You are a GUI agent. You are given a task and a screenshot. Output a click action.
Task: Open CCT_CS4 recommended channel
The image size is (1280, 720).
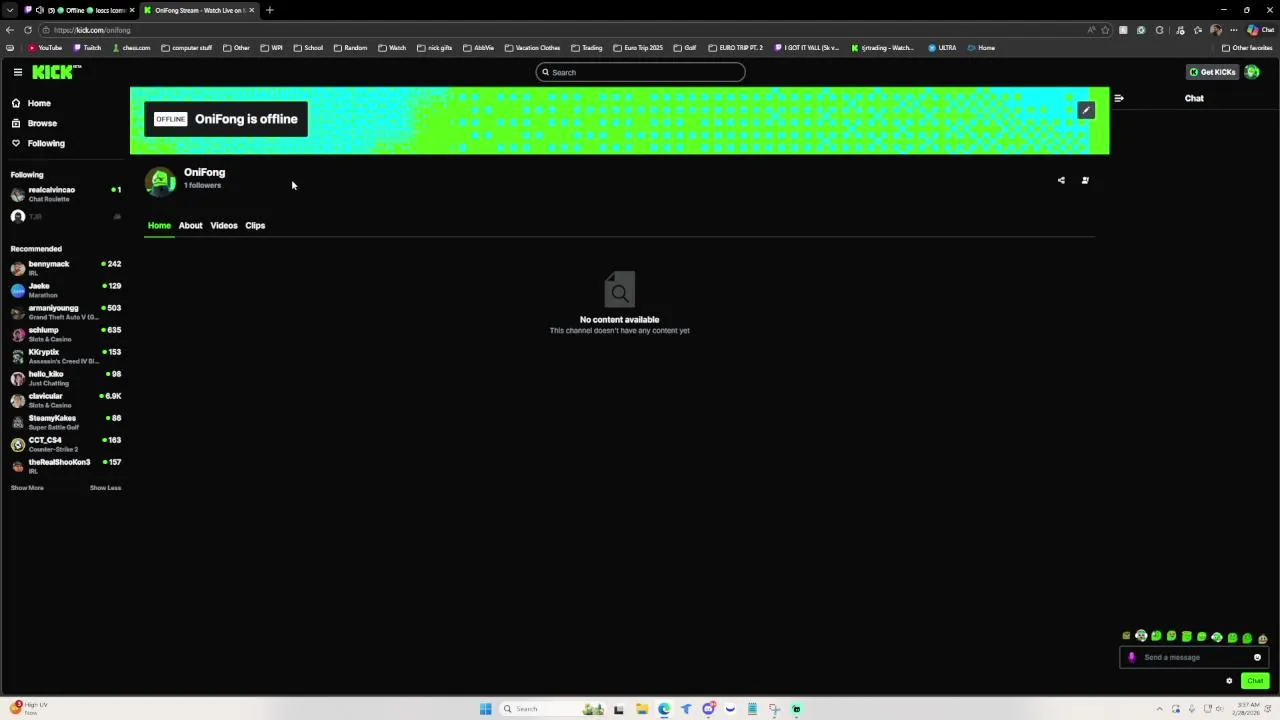click(65, 444)
